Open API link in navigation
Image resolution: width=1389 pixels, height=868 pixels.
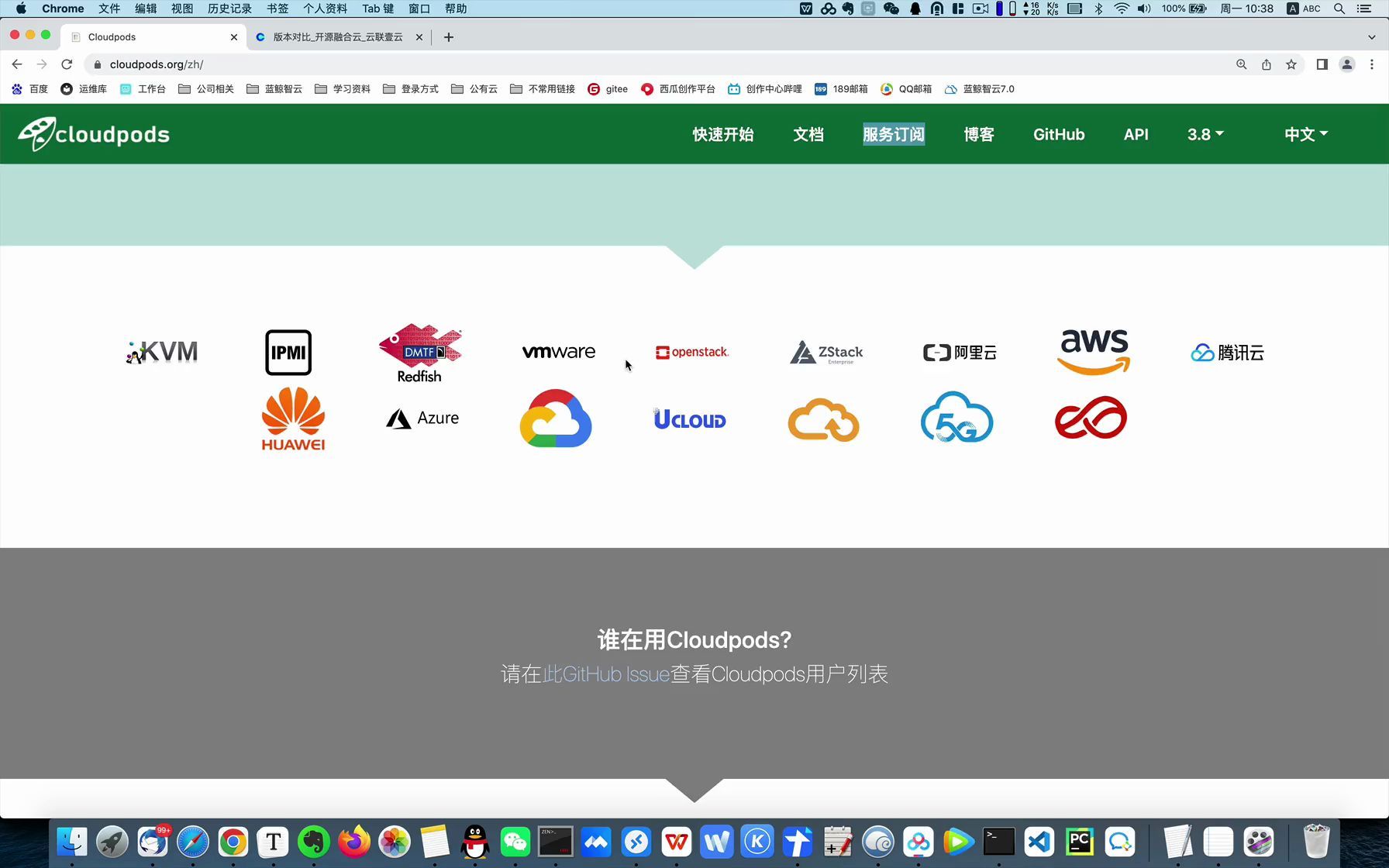point(1136,134)
